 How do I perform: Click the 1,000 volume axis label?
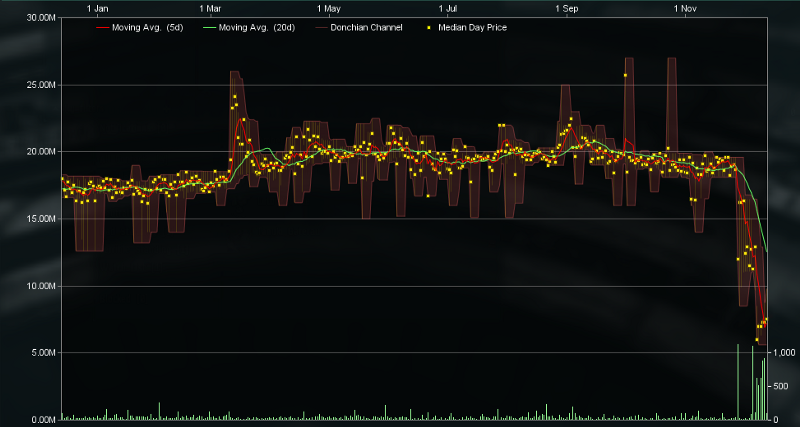[782, 353]
